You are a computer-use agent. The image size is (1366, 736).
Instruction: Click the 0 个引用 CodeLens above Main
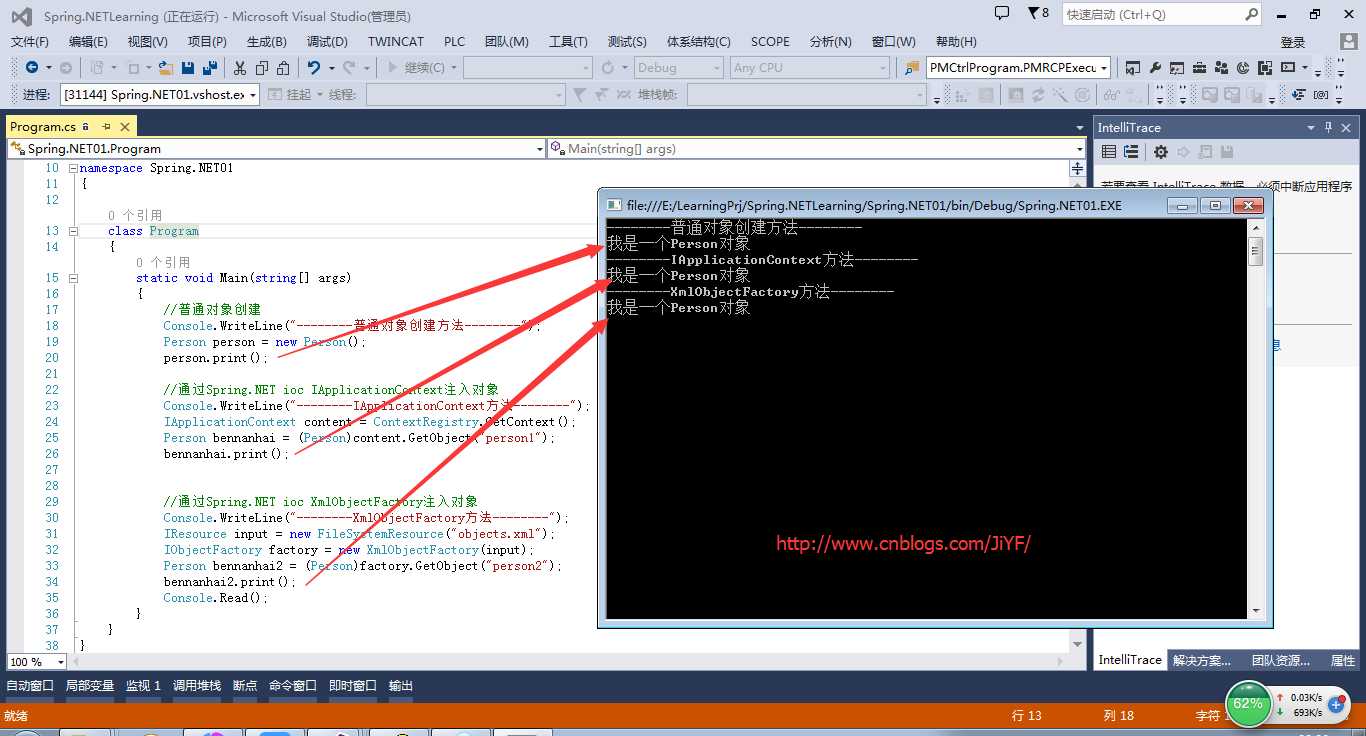pos(163,262)
